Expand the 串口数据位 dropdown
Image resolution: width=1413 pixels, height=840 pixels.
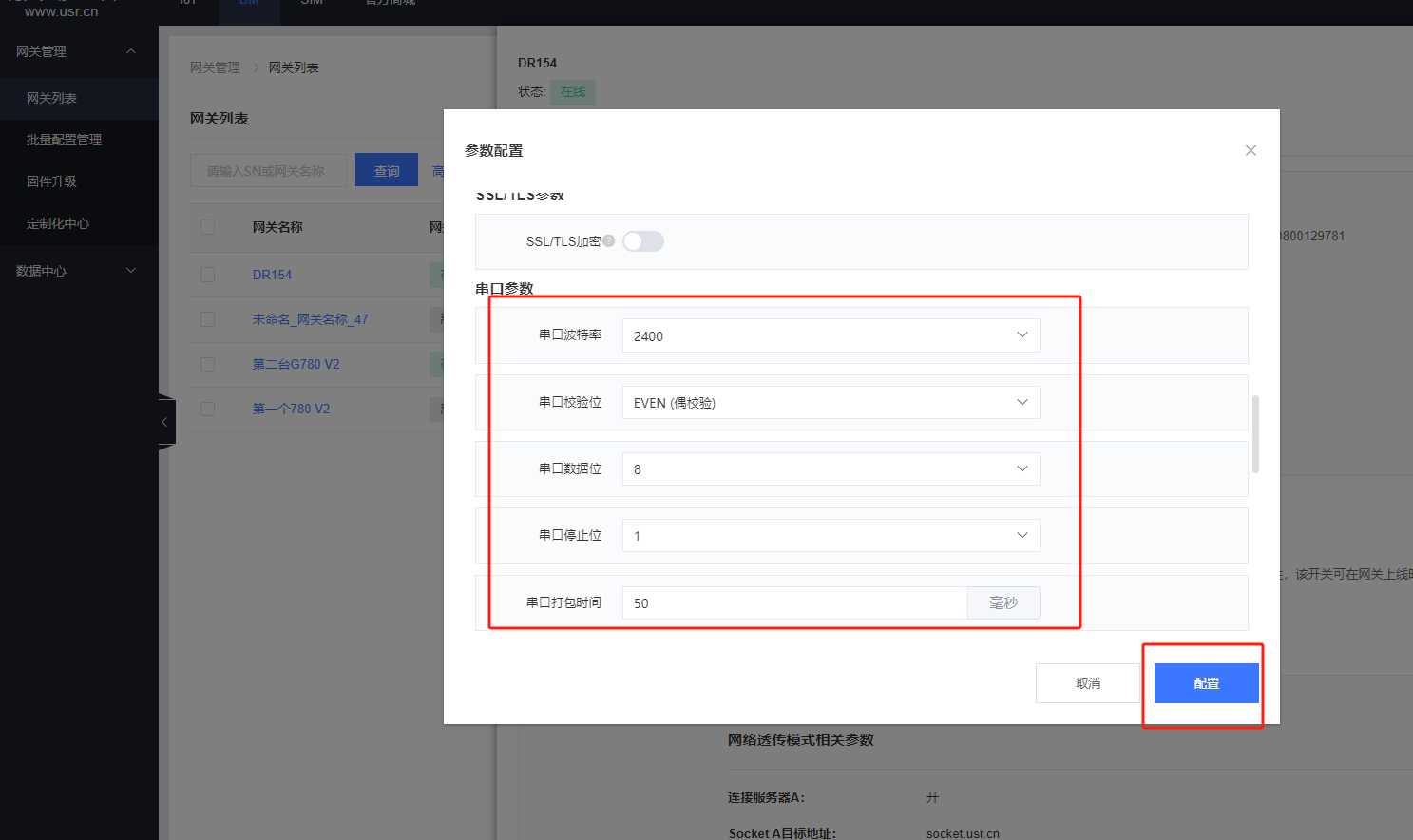(x=831, y=469)
